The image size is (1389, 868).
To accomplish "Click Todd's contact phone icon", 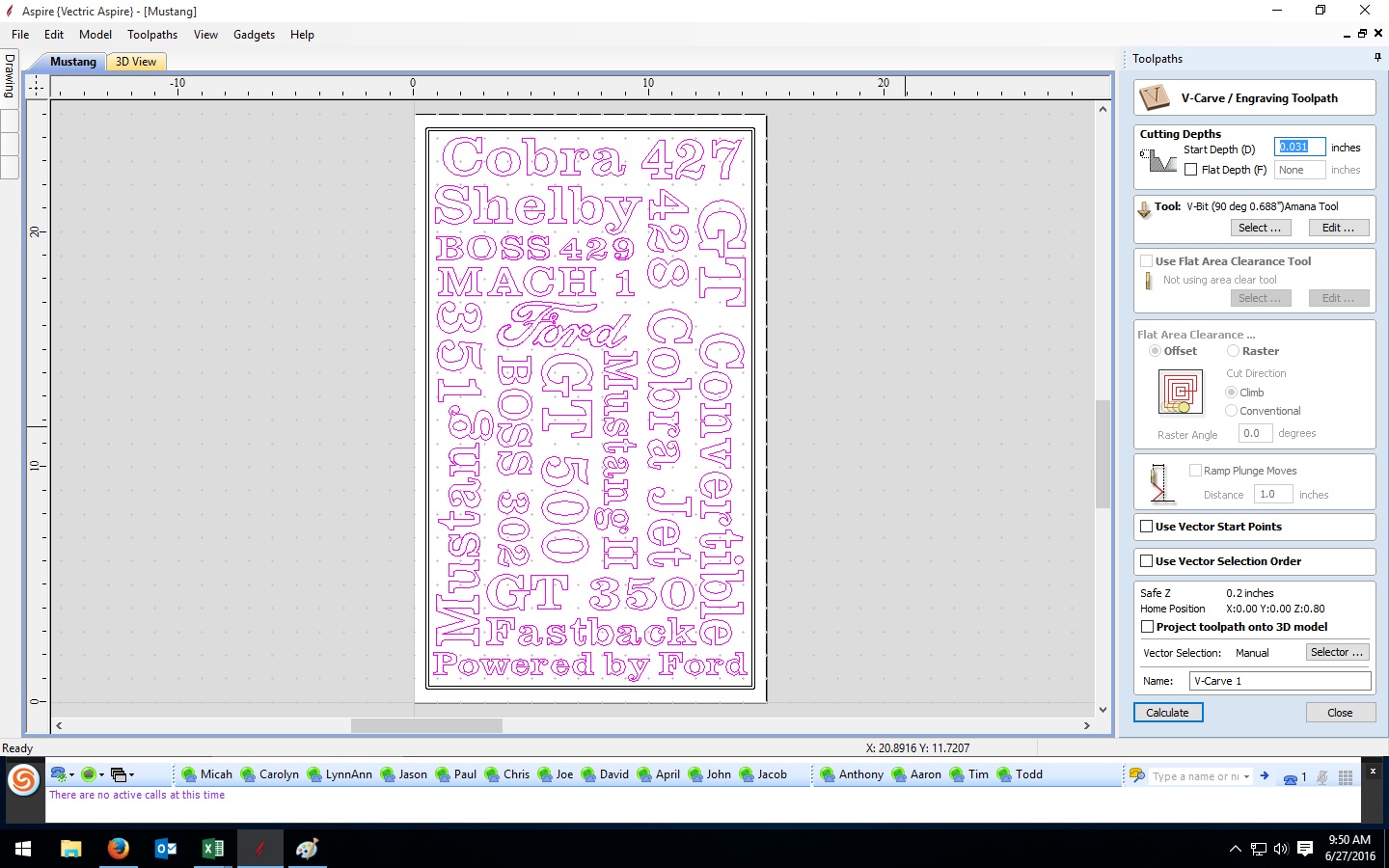I will (x=1004, y=774).
